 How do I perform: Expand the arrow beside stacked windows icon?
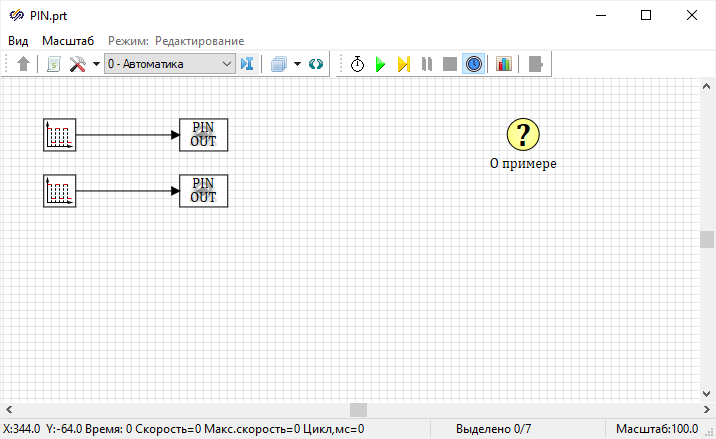click(297, 64)
